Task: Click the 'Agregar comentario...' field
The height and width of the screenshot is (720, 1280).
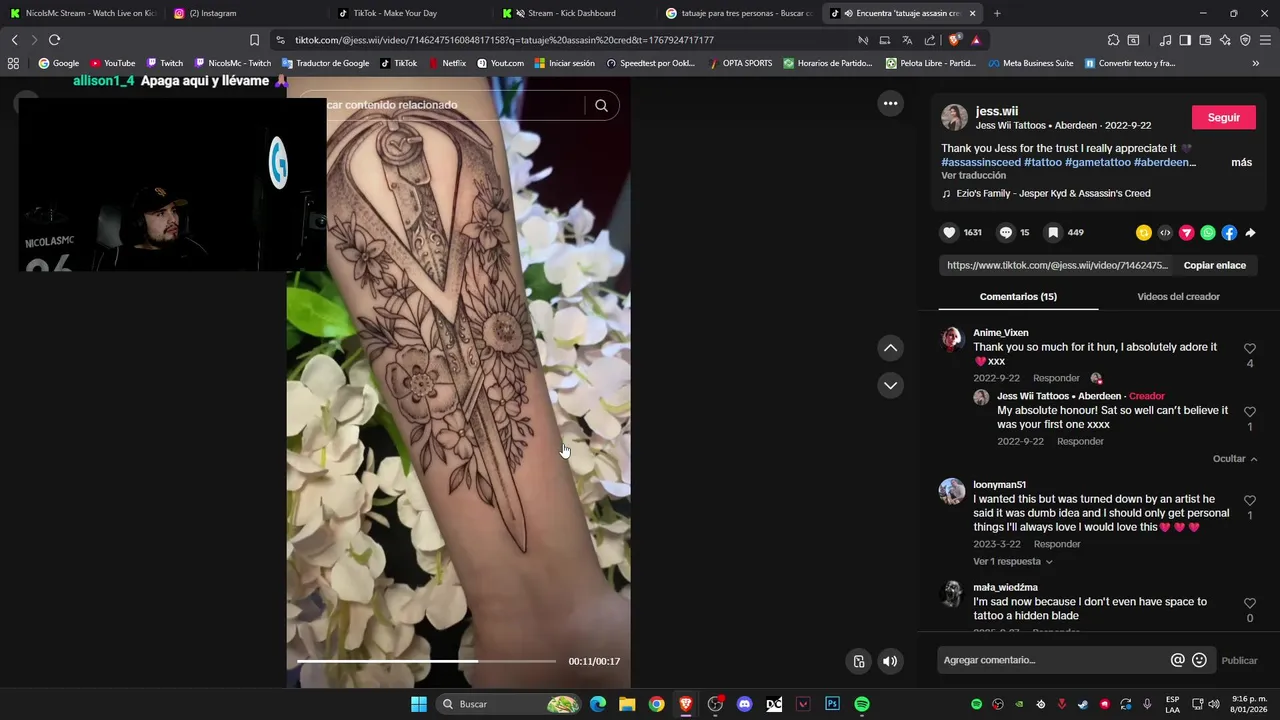Action: (1053, 660)
